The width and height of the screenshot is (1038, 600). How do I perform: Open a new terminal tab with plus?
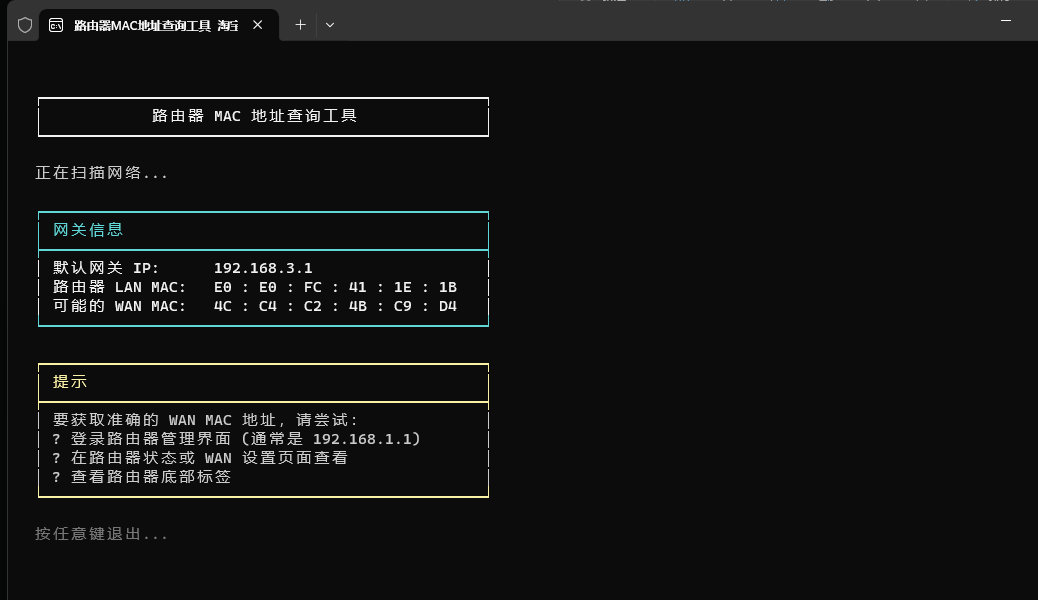point(300,25)
